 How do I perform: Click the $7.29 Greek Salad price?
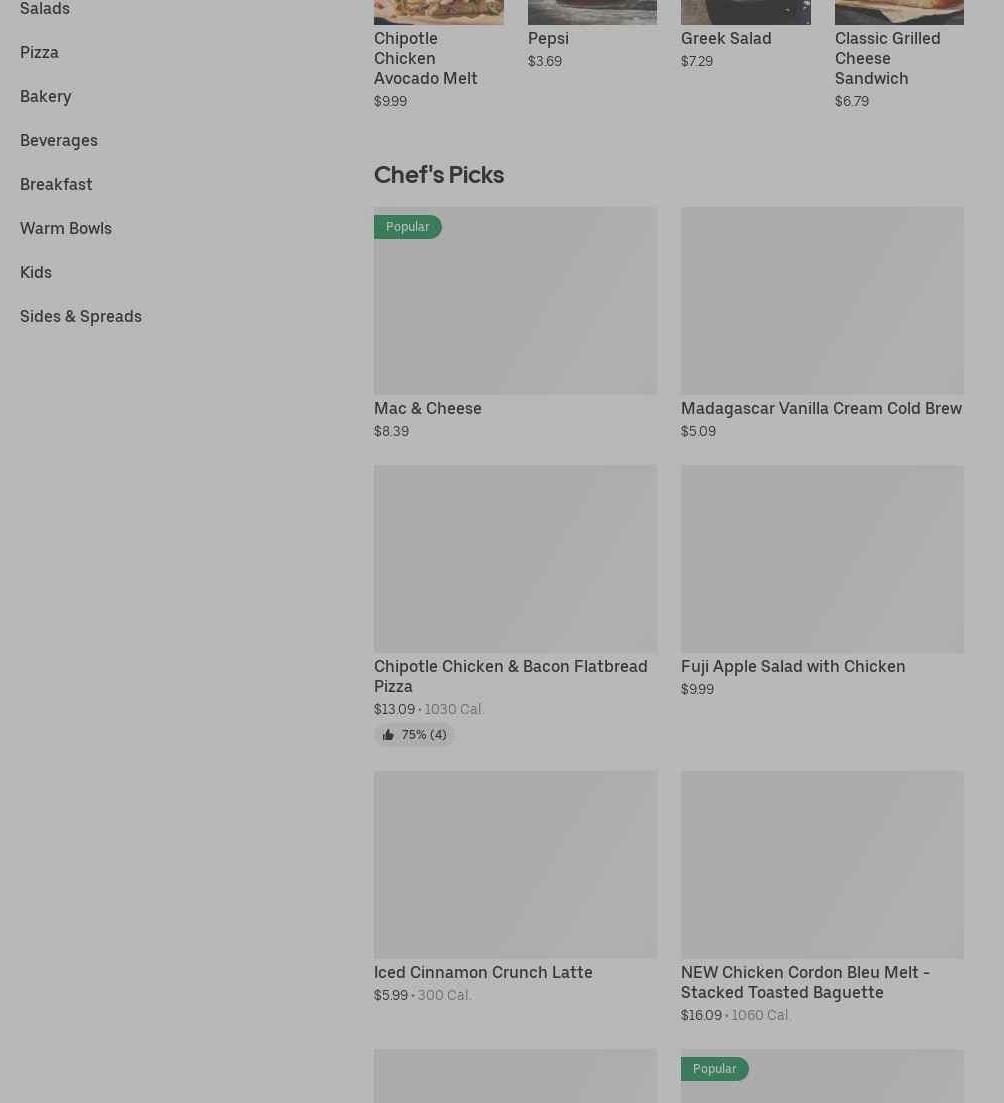[x=697, y=61]
